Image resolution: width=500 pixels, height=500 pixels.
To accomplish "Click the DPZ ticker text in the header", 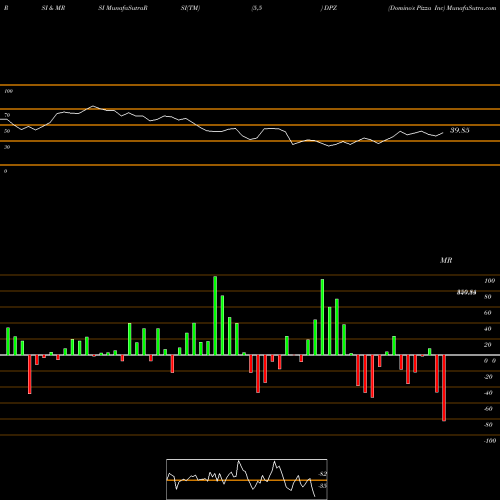I will coord(330,8).
